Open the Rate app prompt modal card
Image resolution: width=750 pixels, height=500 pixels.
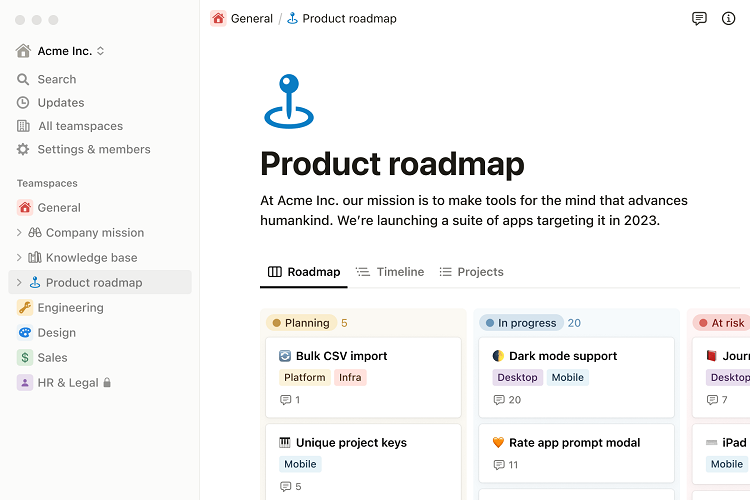(x=576, y=453)
